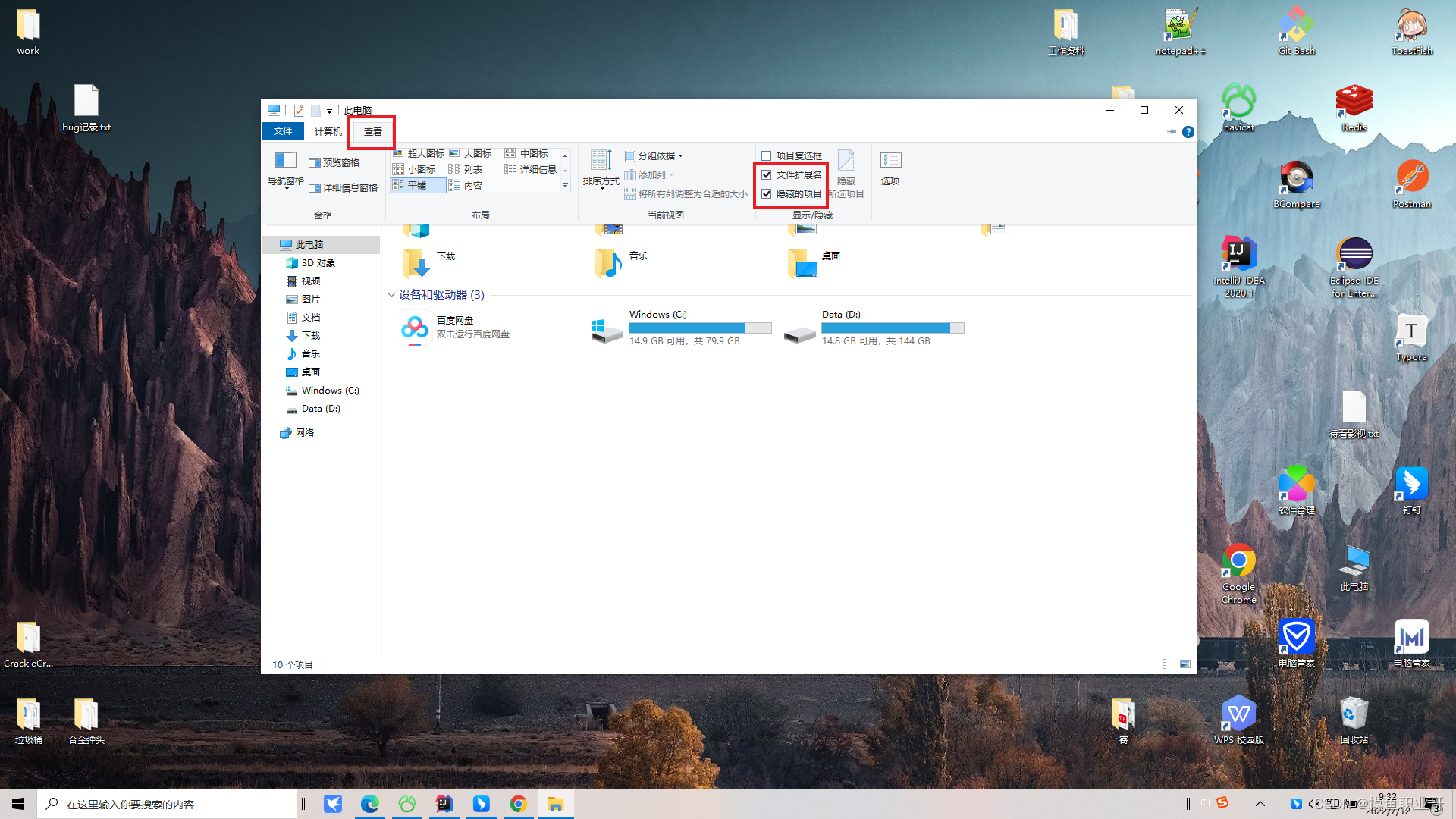1456x819 pixels.
Task: Enable the 项目复选框 checkbox
Action: click(x=767, y=155)
